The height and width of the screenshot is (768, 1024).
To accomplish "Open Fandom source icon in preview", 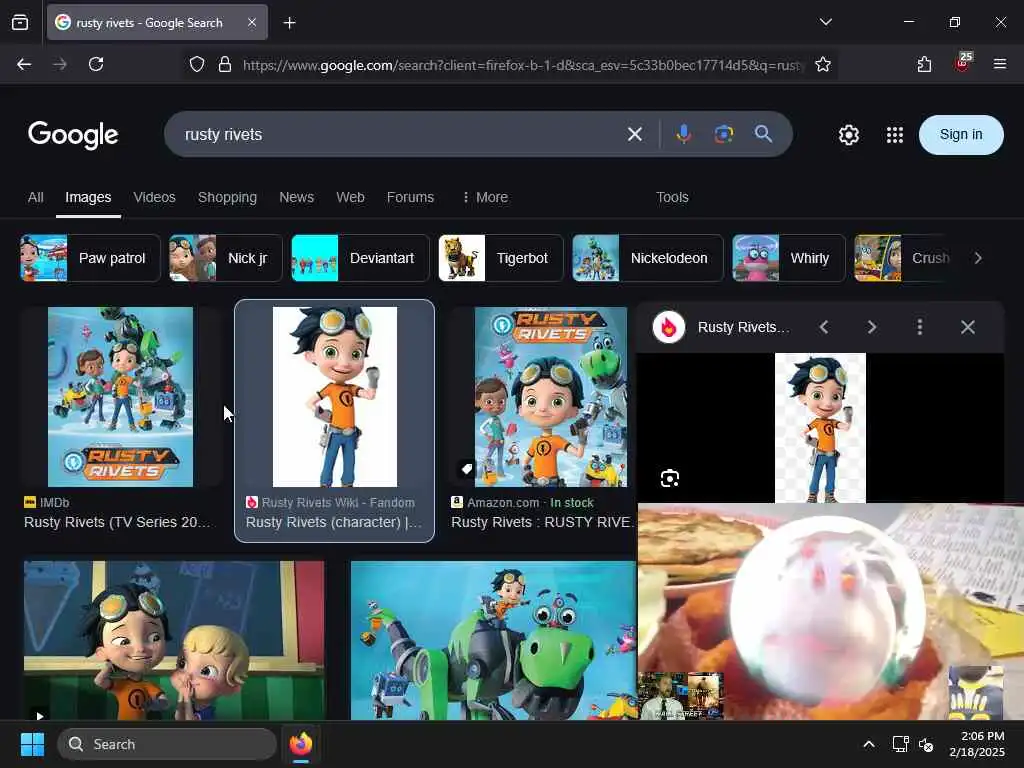I will (x=669, y=327).
